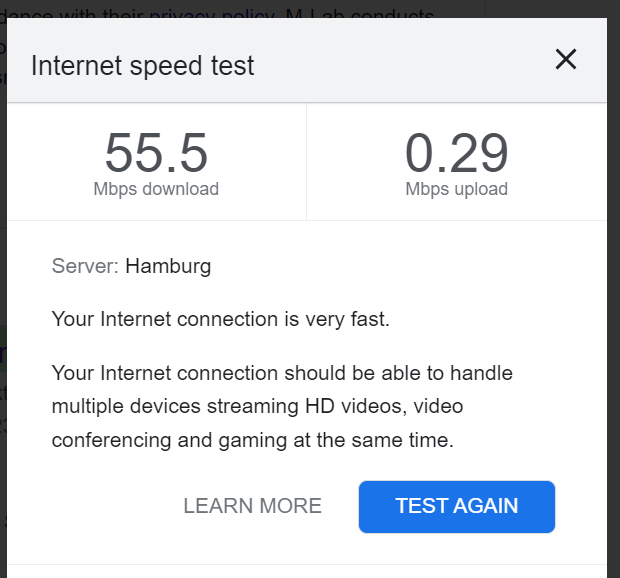The height and width of the screenshot is (578, 620).
Task: Click the line "conferencing and gaming at the same time"
Action: (x=253, y=438)
